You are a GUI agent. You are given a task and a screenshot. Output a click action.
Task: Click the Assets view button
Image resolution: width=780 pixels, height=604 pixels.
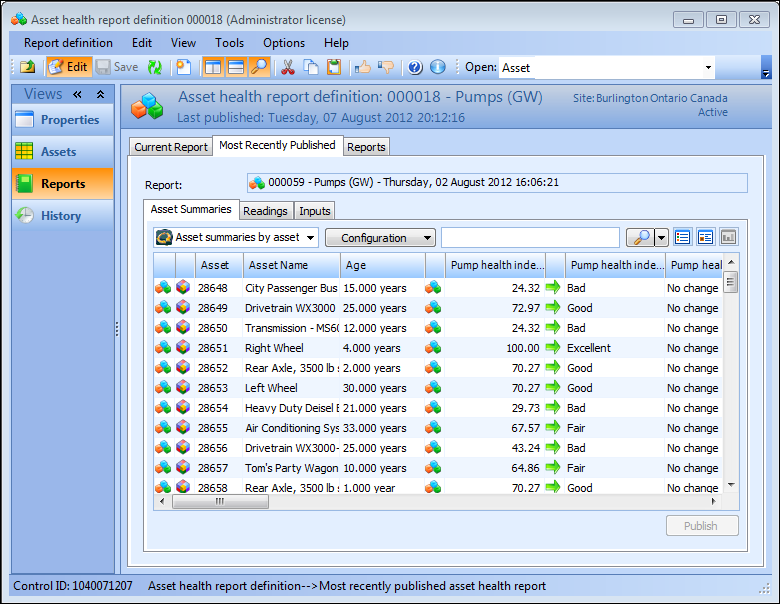pyautogui.click(x=58, y=152)
